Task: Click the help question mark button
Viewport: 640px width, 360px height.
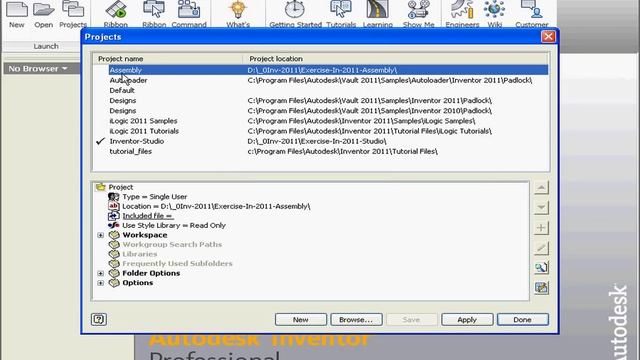Action: click(99, 319)
